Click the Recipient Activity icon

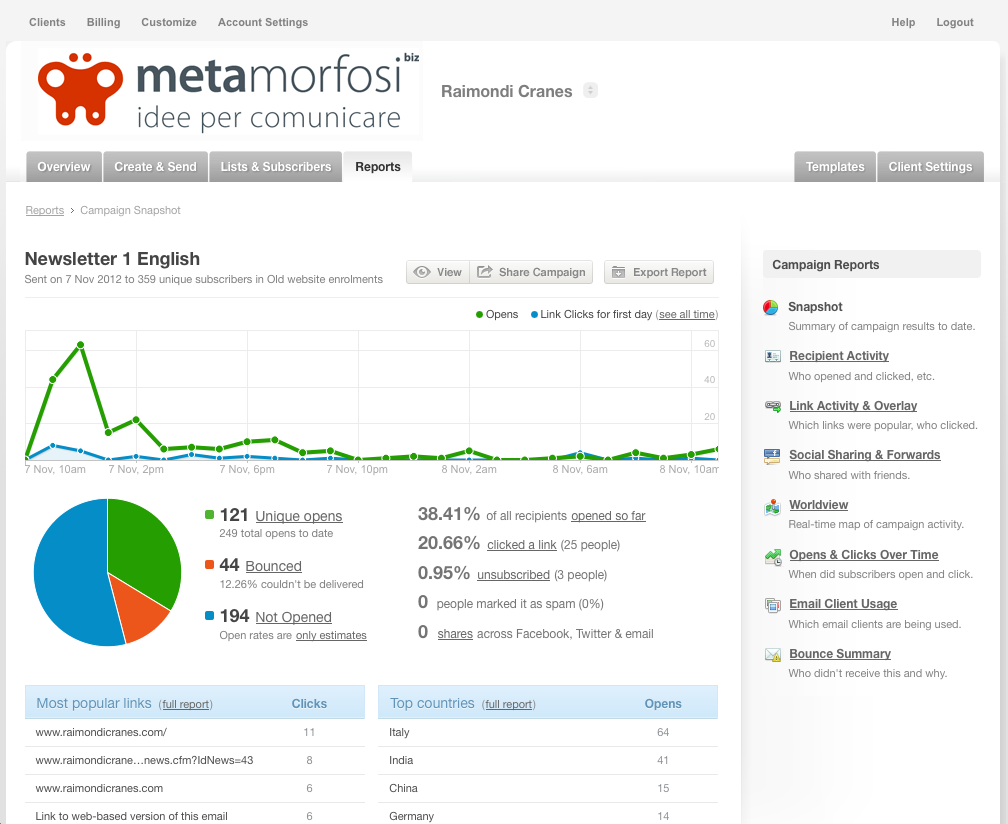[773, 356]
